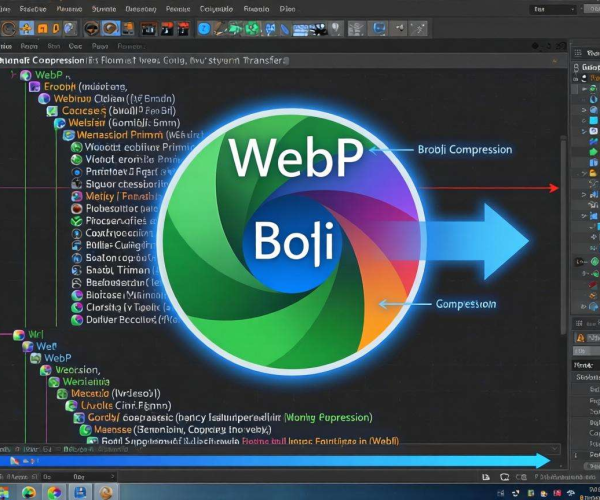
Task: Select the 'Dolfver Becolfod' tree row
Action: click(x=125, y=320)
